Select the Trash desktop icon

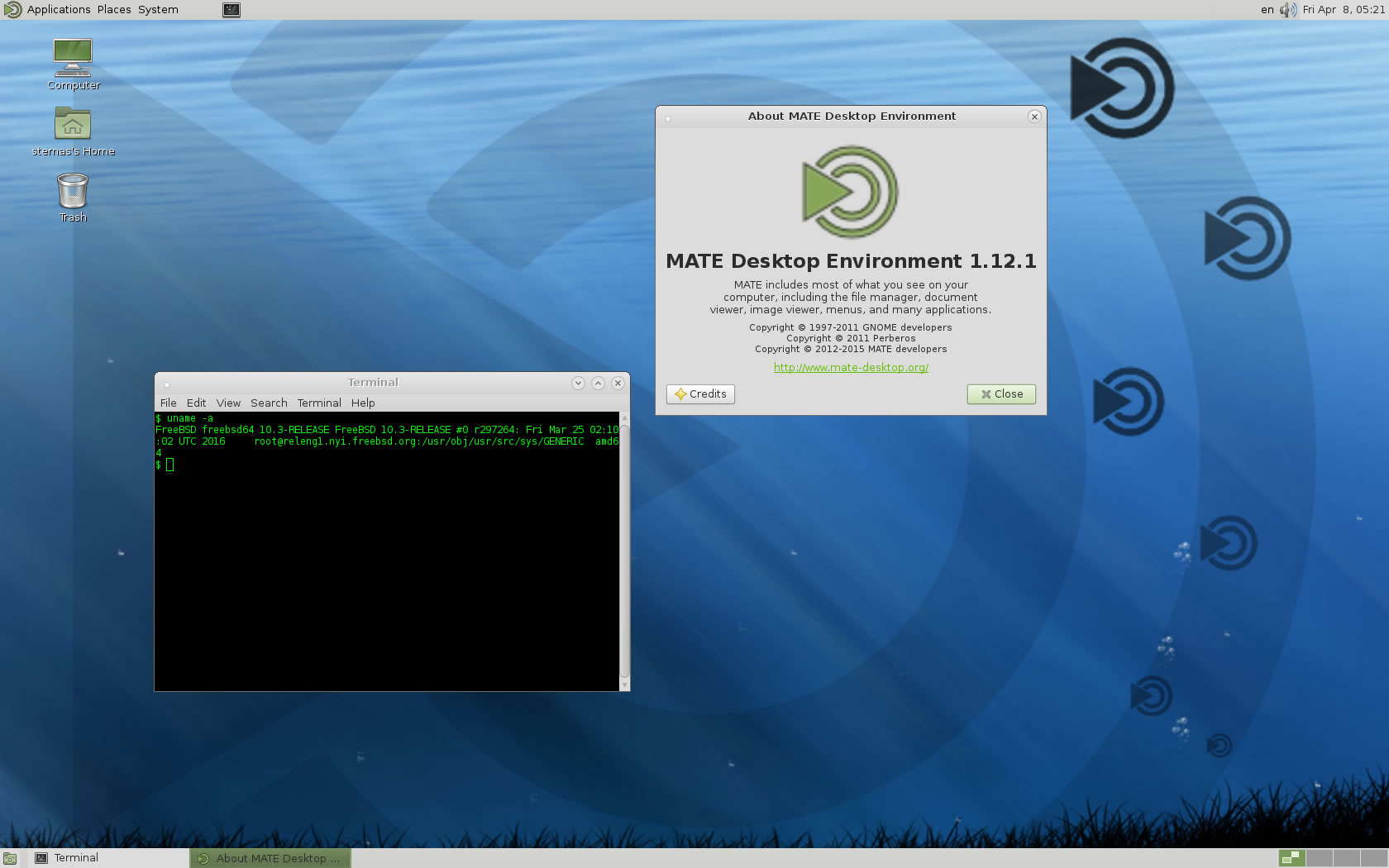[73, 198]
